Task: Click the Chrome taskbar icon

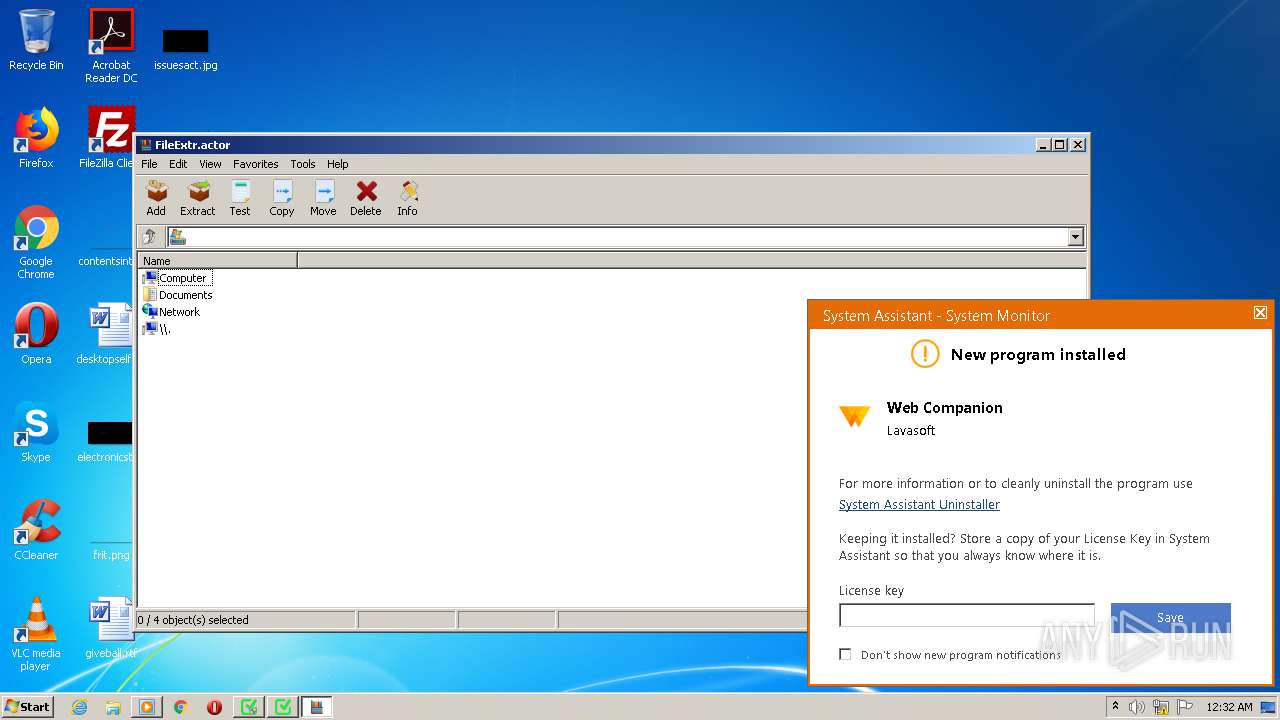Action: tap(181, 707)
